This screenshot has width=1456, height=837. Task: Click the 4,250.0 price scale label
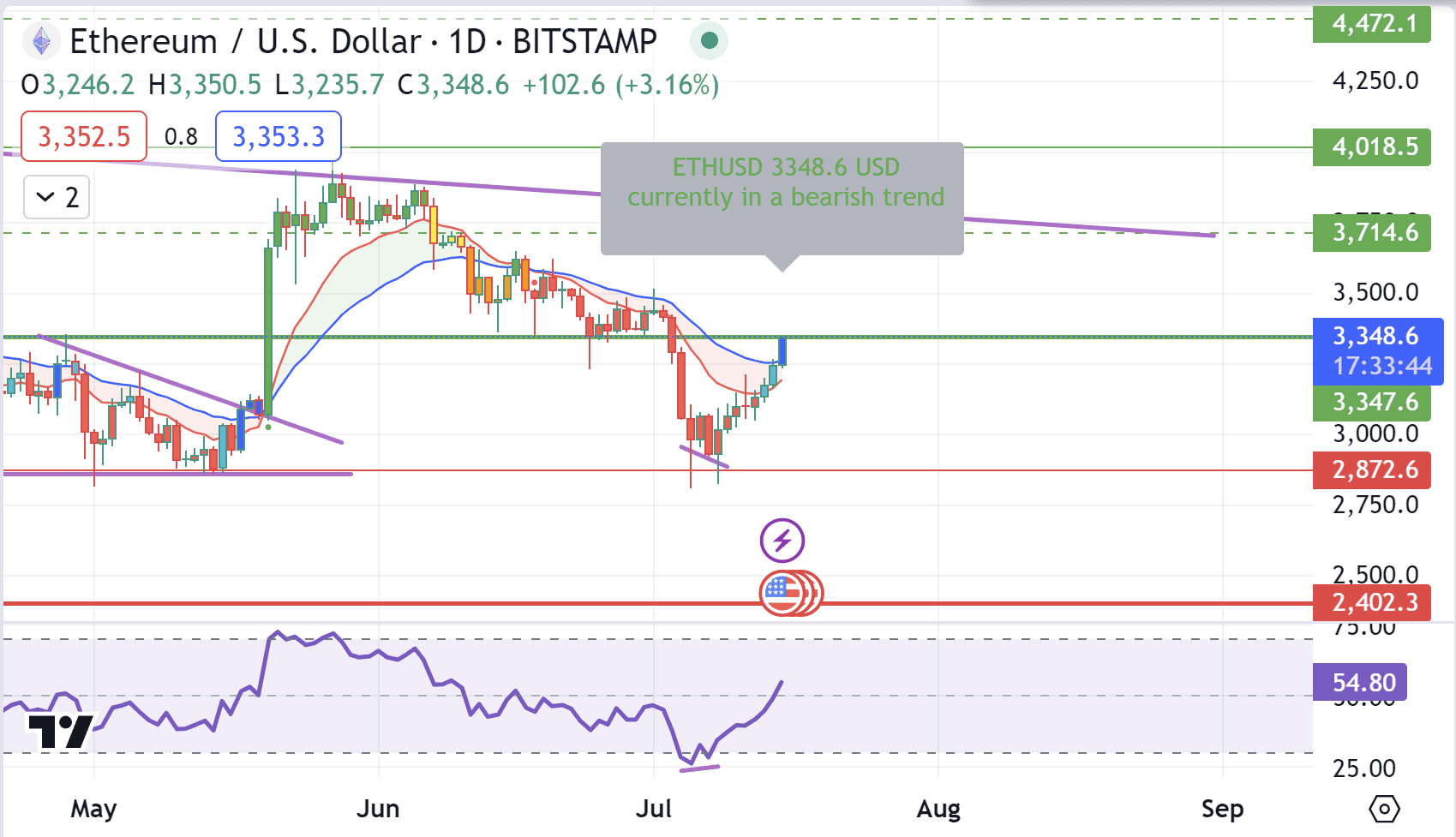click(x=1375, y=81)
